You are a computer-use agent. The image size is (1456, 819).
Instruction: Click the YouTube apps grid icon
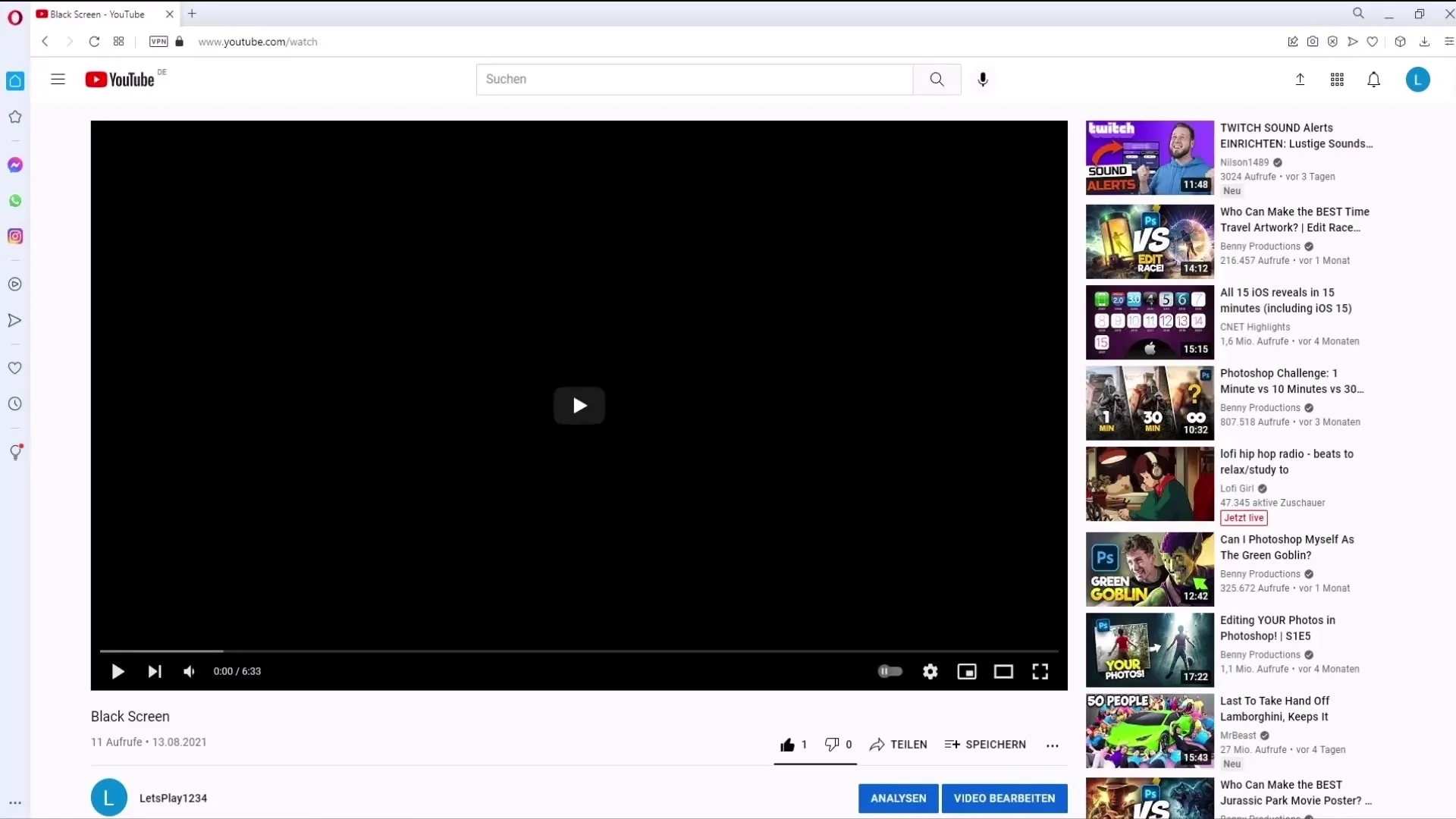coord(1337,79)
